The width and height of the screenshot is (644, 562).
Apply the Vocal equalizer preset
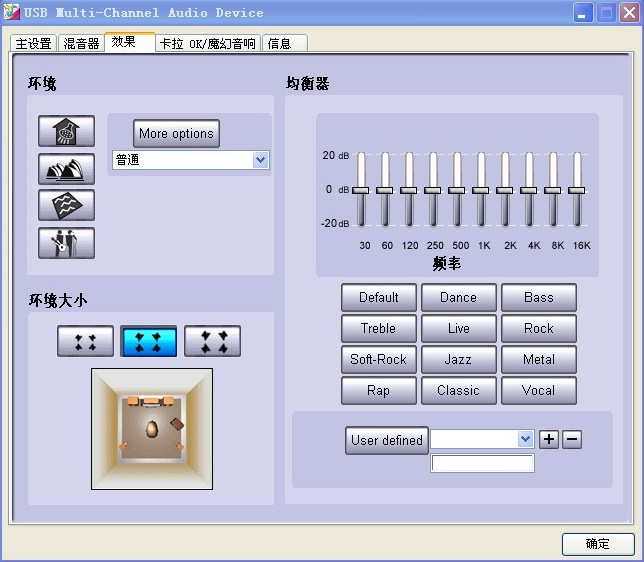pos(539,390)
